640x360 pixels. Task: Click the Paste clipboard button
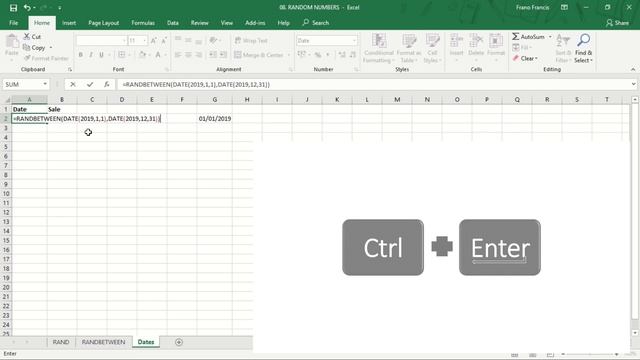pos(12,46)
